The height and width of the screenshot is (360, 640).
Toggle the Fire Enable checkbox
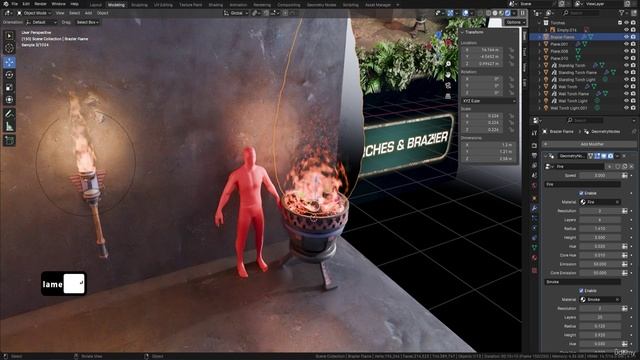click(x=581, y=193)
